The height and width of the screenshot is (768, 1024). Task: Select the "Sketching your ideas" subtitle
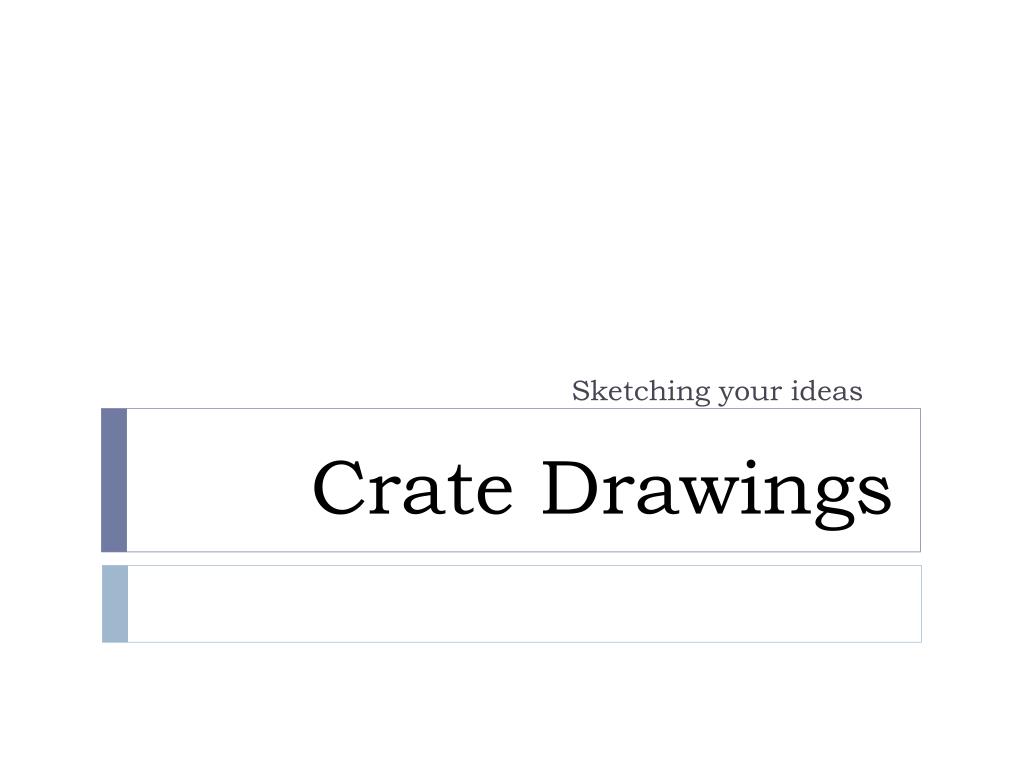pos(717,391)
